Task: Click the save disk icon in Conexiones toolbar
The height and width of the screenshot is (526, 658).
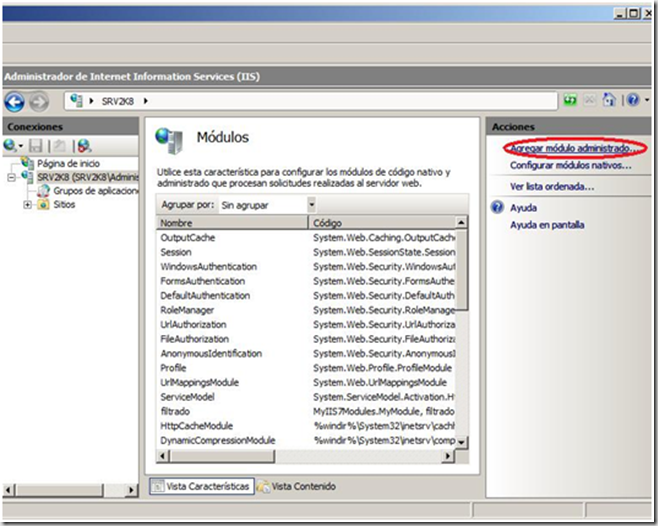Action: 36,146
